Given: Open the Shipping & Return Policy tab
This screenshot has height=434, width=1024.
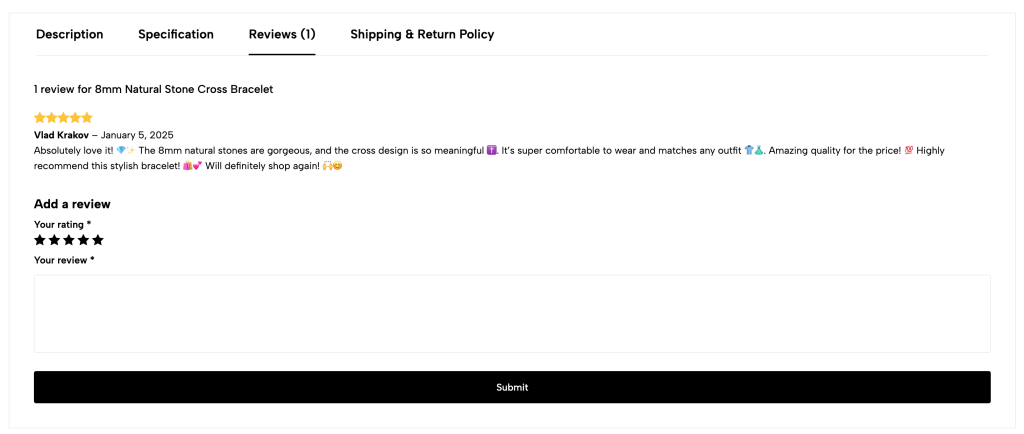Looking at the screenshot, I should pos(422,34).
